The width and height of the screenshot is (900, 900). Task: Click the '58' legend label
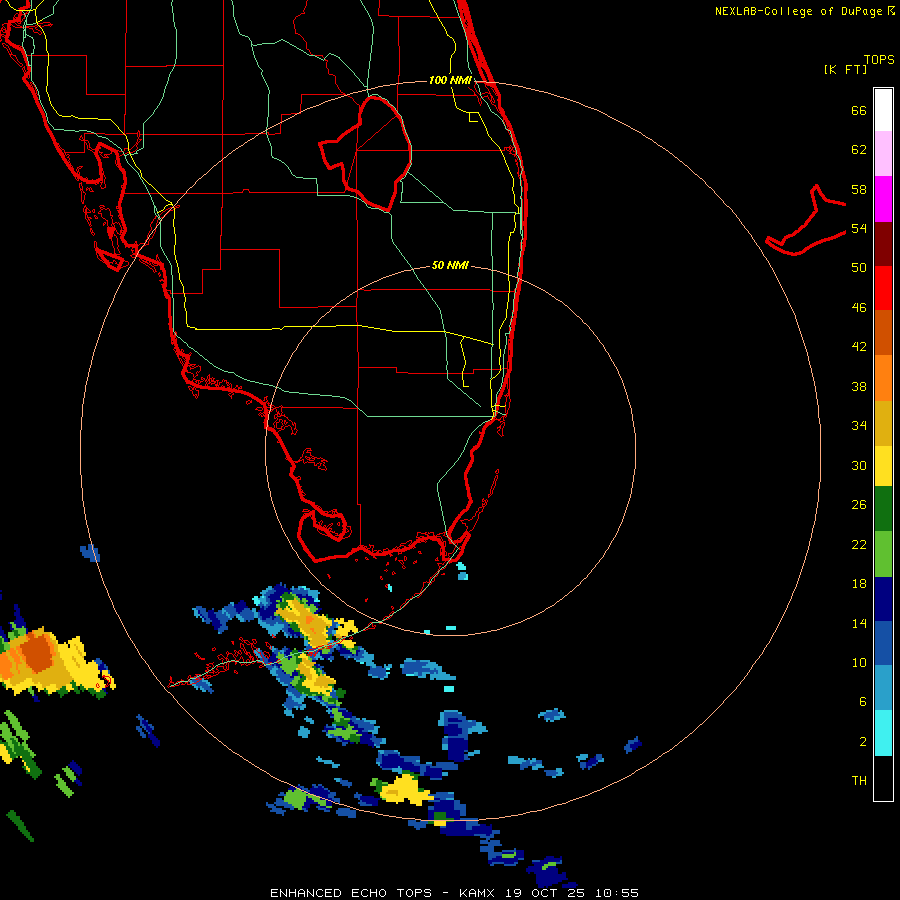click(859, 189)
